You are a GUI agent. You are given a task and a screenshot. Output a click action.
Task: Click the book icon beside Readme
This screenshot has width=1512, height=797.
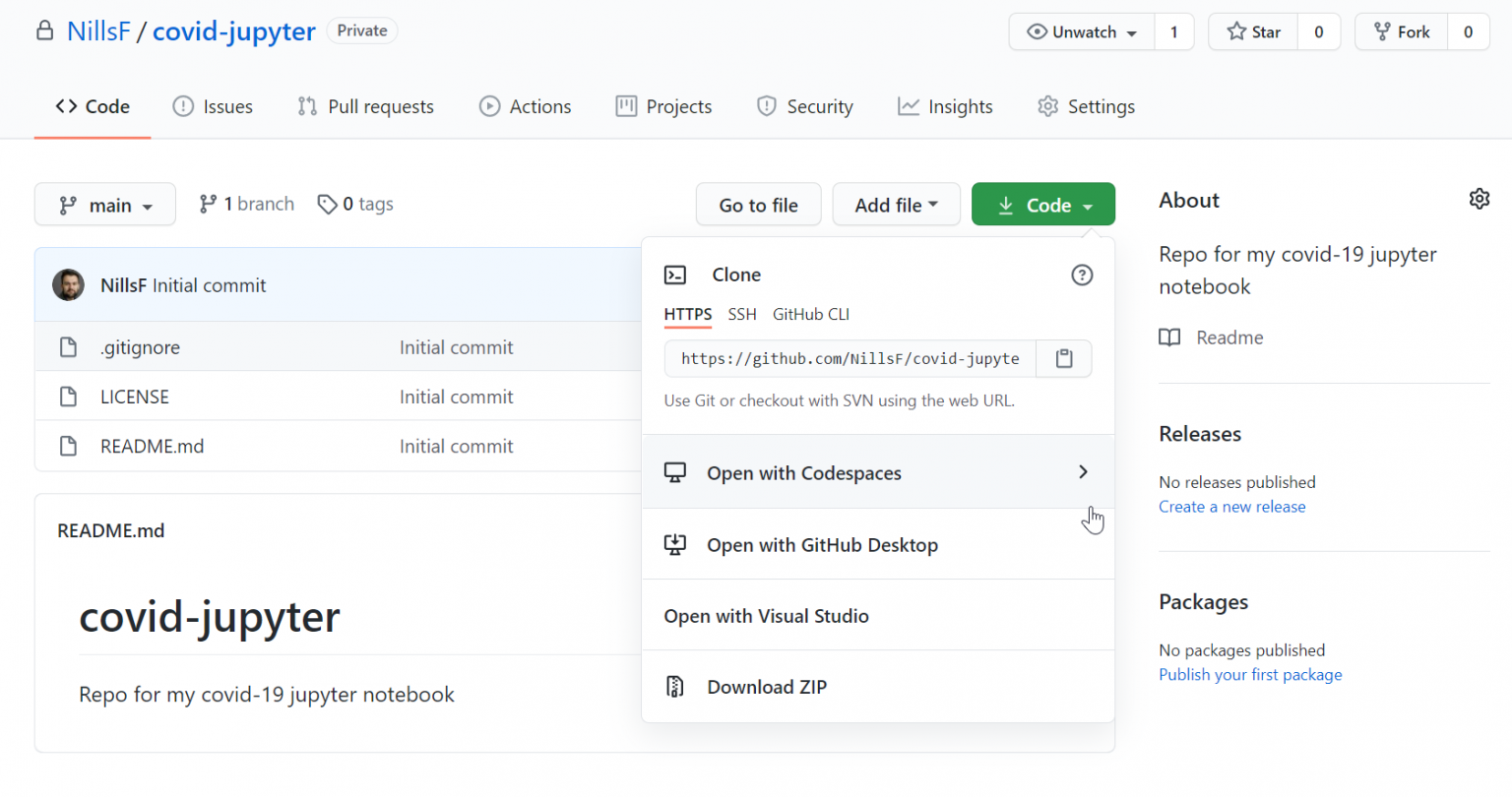point(1169,337)
